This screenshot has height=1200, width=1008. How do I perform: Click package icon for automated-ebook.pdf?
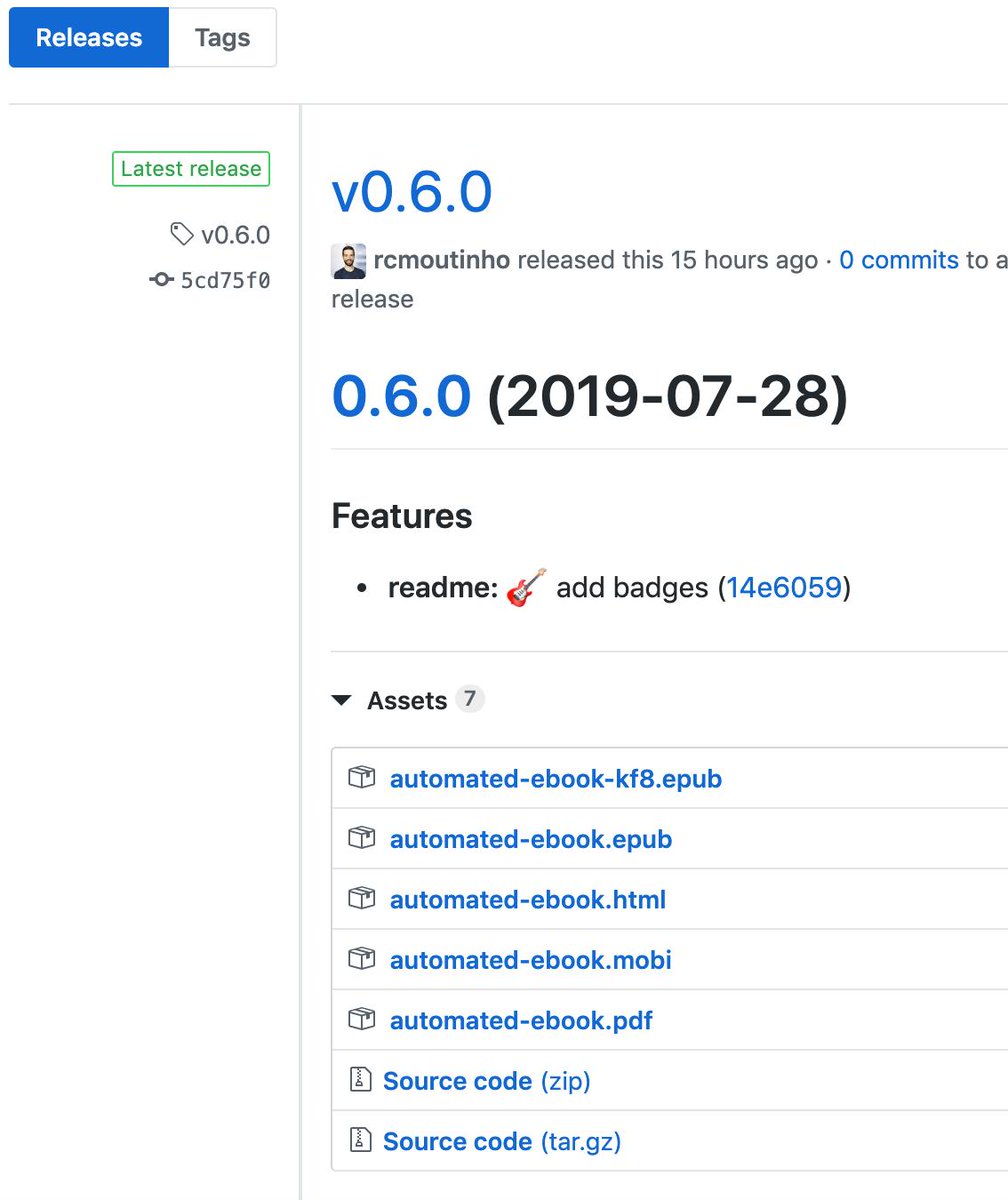click(x=361, y=1019)
